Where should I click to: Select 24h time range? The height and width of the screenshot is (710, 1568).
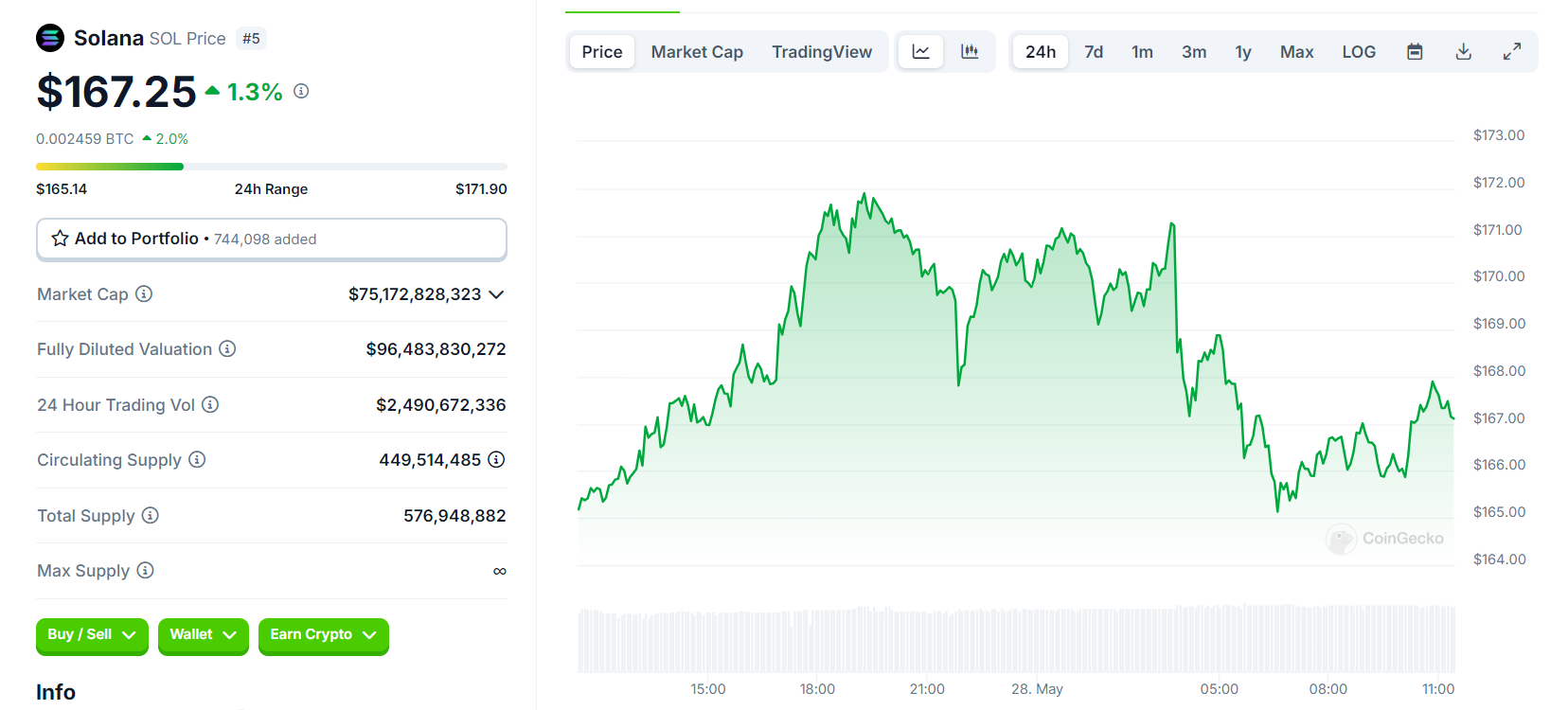coord(1041,52)
